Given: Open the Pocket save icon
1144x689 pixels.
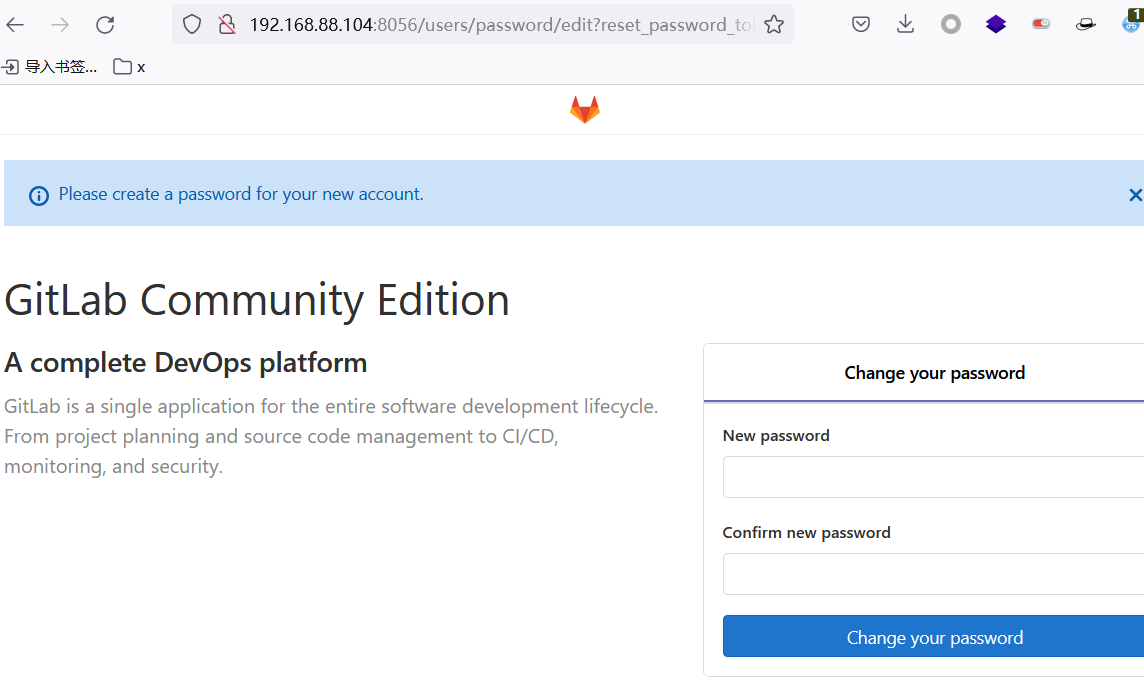Looking at the screenshot, I should tap(861, 25).
